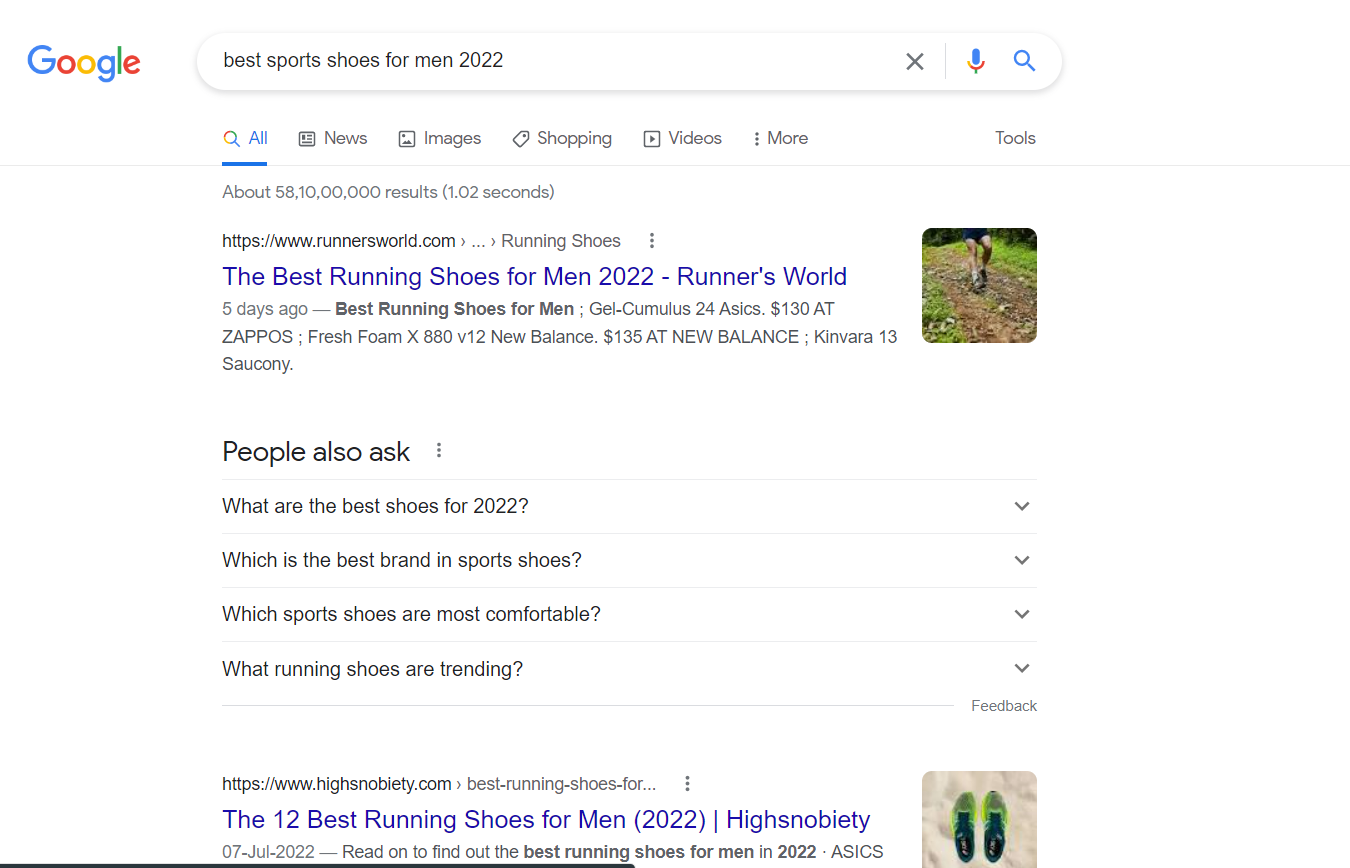Expand "What are the best shoes for 2022?"
This screenshot has height=868, width=1350.
click(x=629, y=507)
